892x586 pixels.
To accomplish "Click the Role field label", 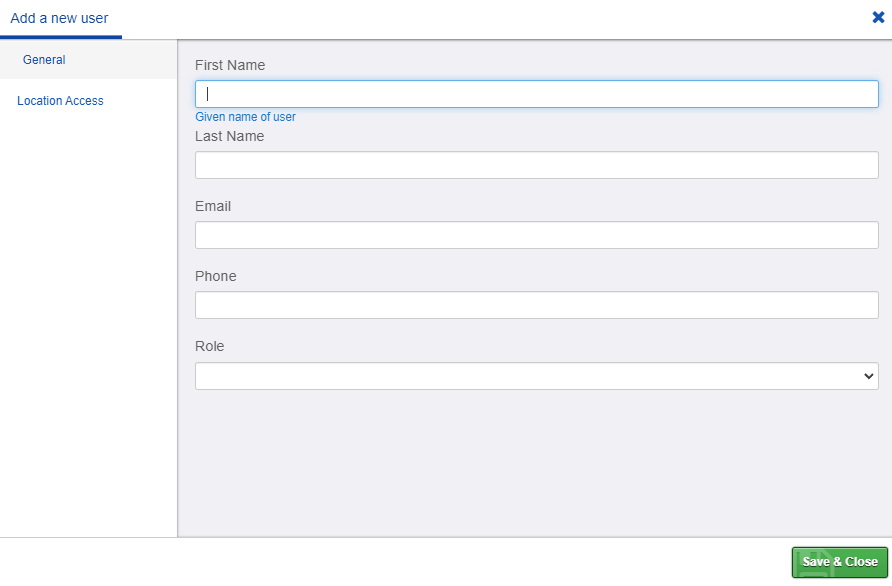I will click(210, 346).
